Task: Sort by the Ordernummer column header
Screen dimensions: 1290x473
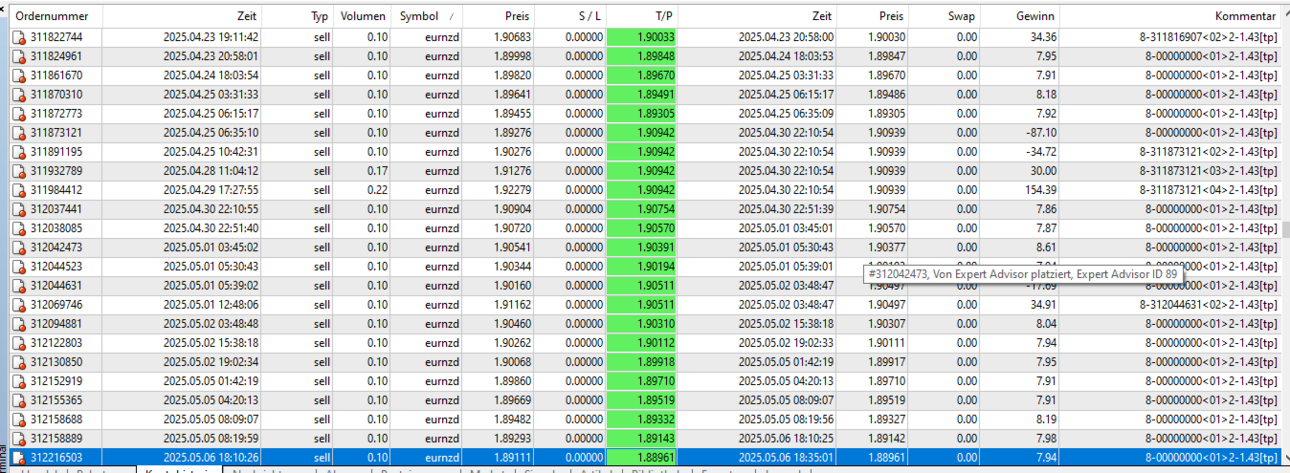Action: point(58,17)
